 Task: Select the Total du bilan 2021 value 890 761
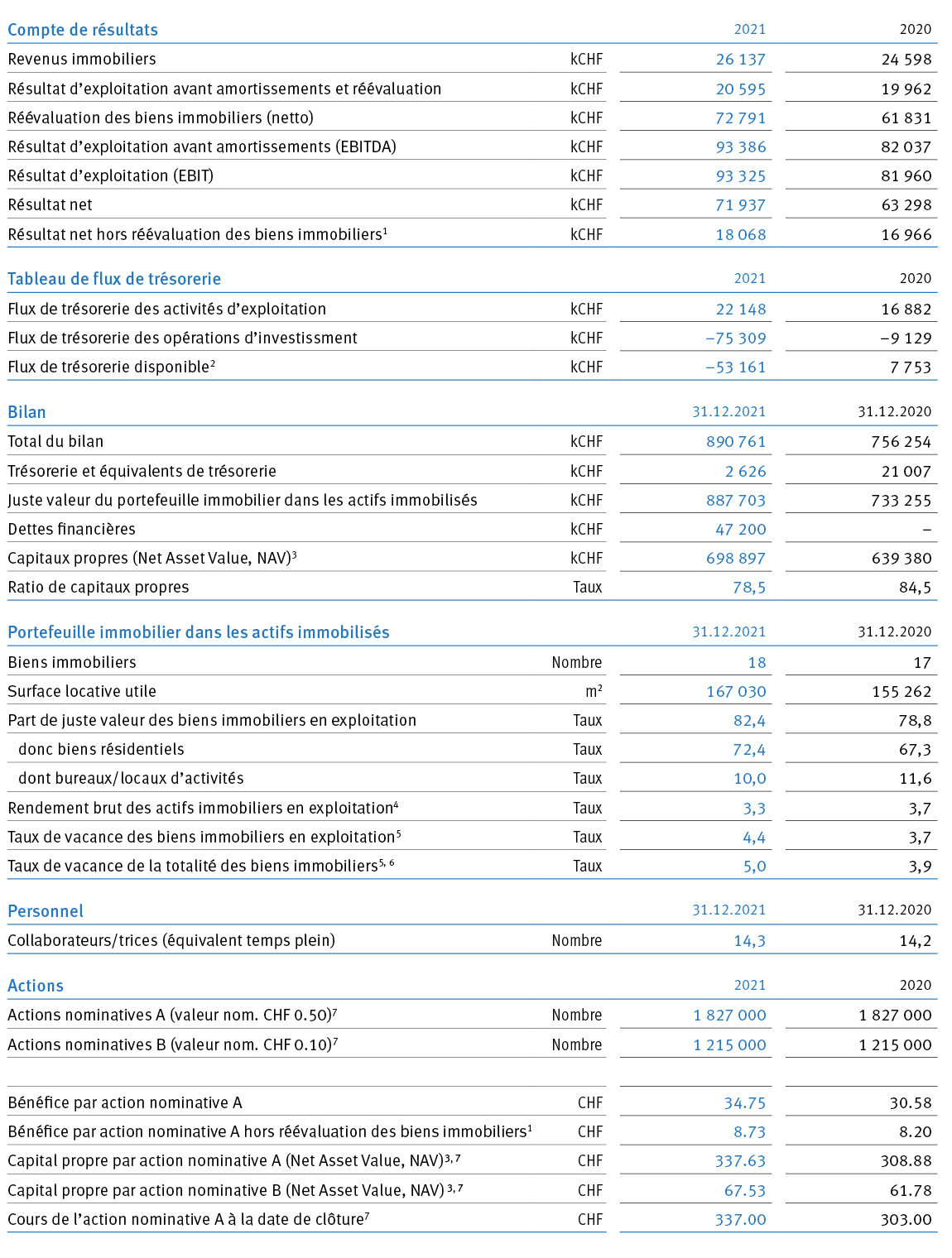[736, 442]
